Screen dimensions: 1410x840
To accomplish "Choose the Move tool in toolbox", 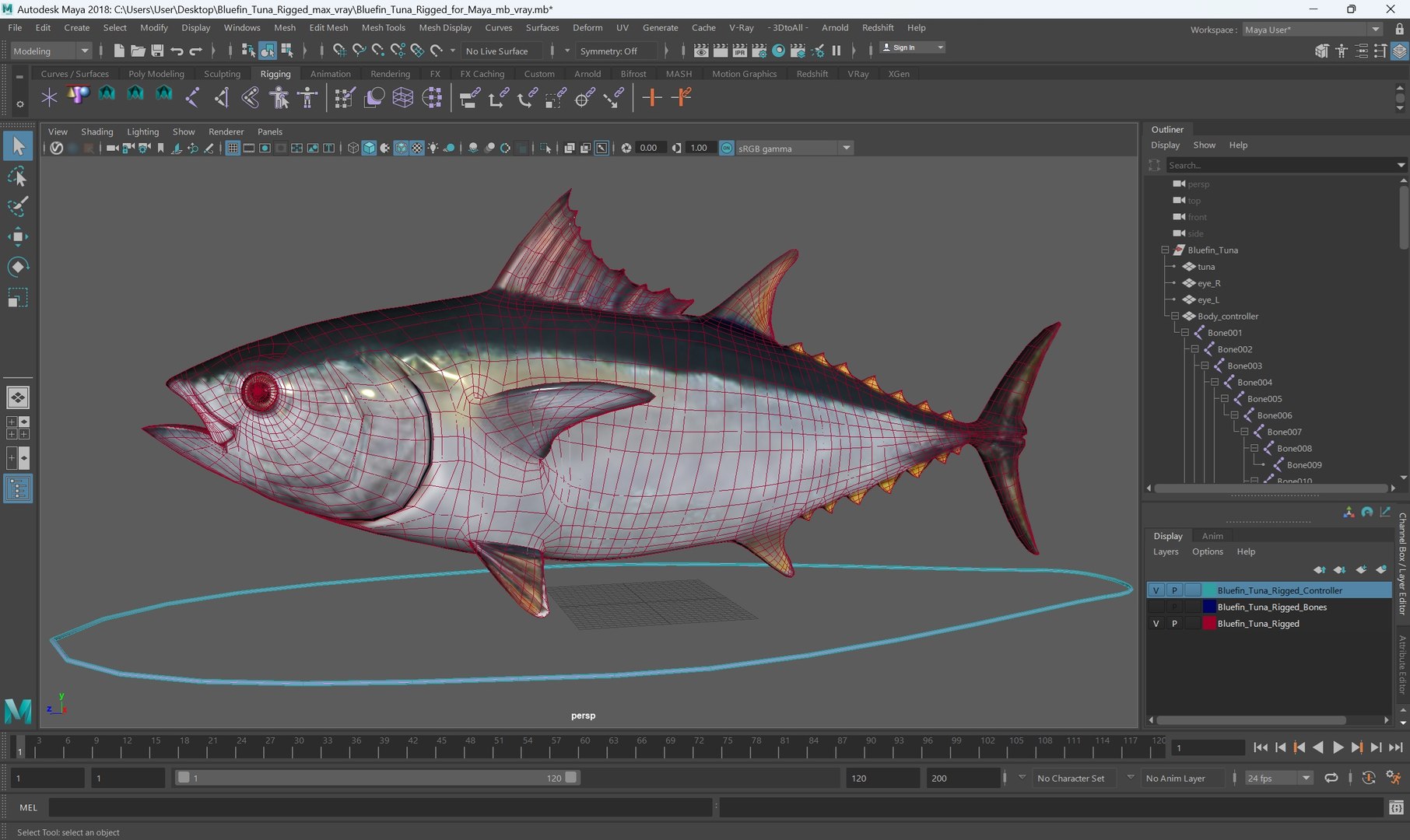I will point(17,236).
